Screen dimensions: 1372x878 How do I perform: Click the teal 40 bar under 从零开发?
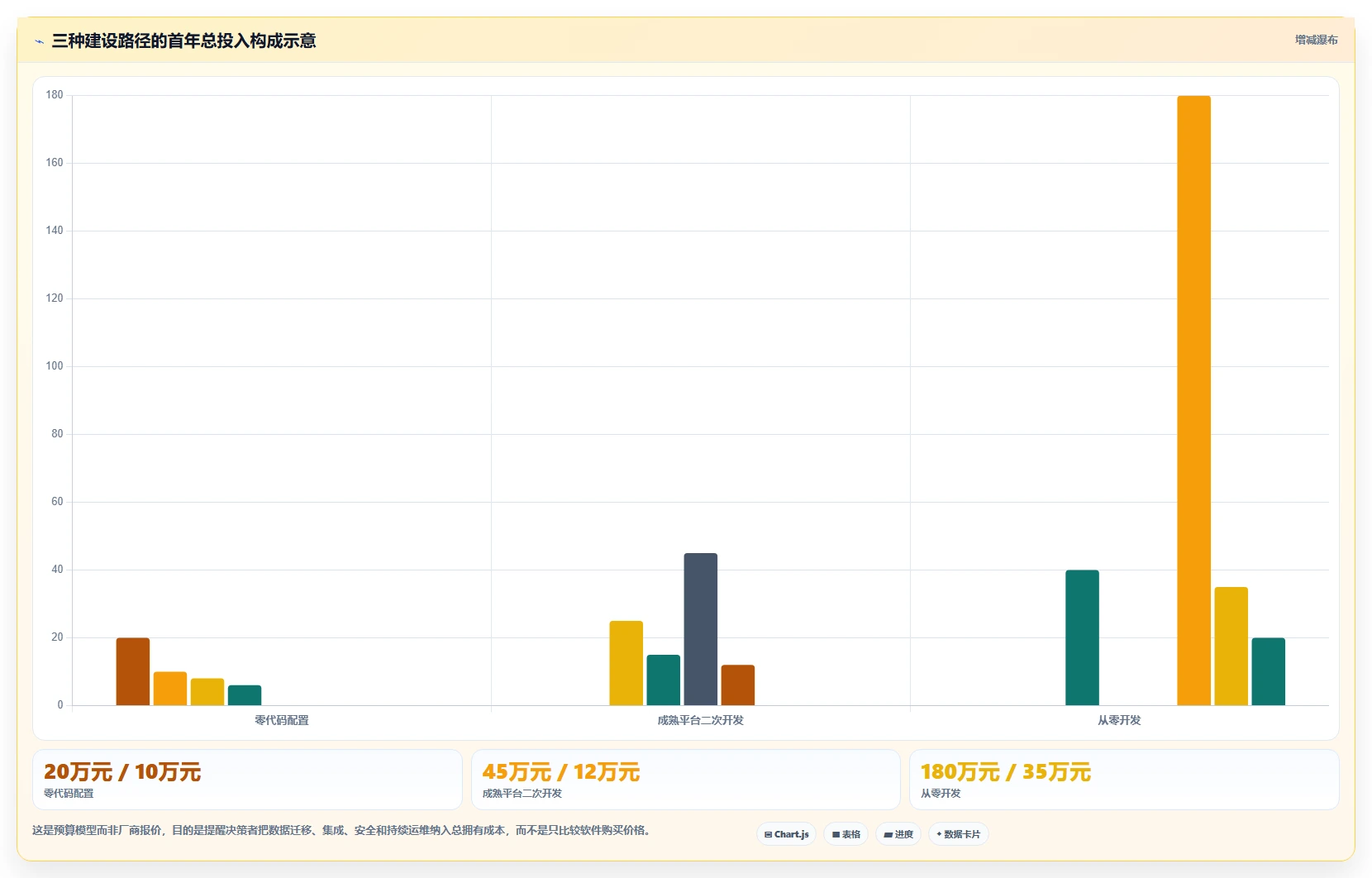tap(1082, 637)
